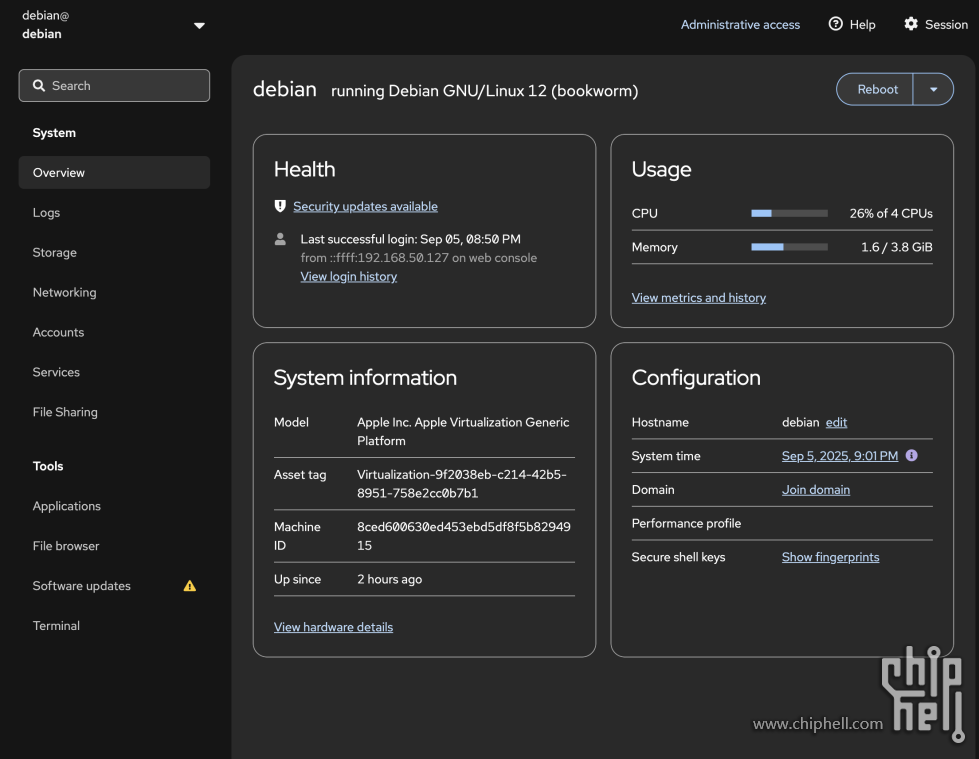This screenshot has height=759, width=979.
Task: Select Services in the sidebar
Action: tap(114, 372)
